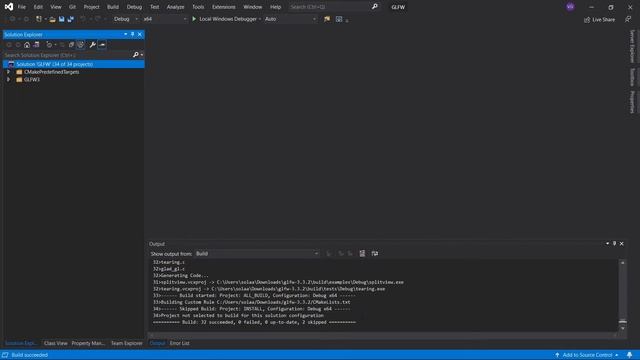Viewport: 640px width, 360px height.
Task: Collapse All icon in Solution Explorer
Action: click(x=71, y=45)
